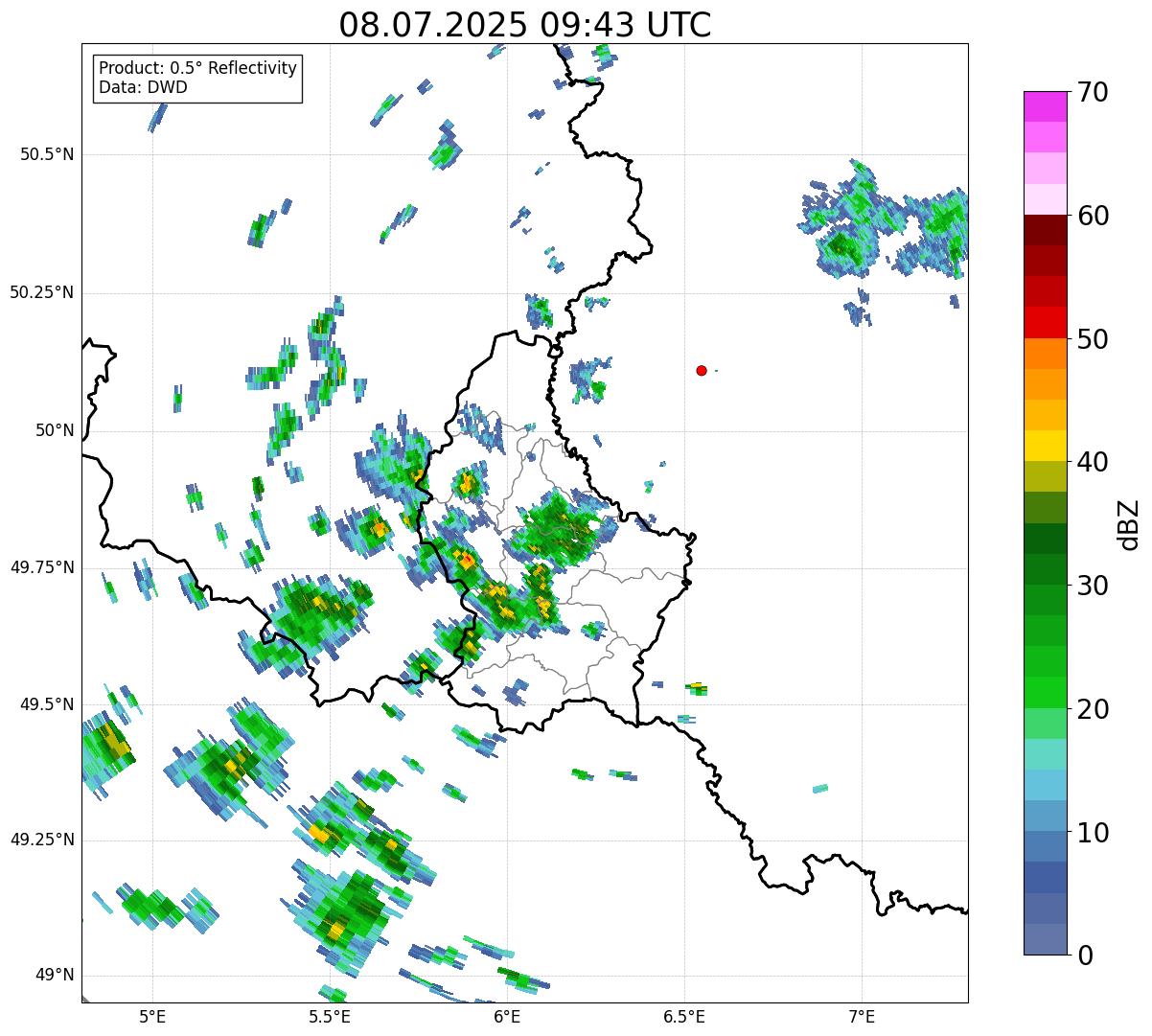Click the Product: 0.5° Reflectivity label
This screenshot has width=1152, height=1036.
[x=198, y=68]
